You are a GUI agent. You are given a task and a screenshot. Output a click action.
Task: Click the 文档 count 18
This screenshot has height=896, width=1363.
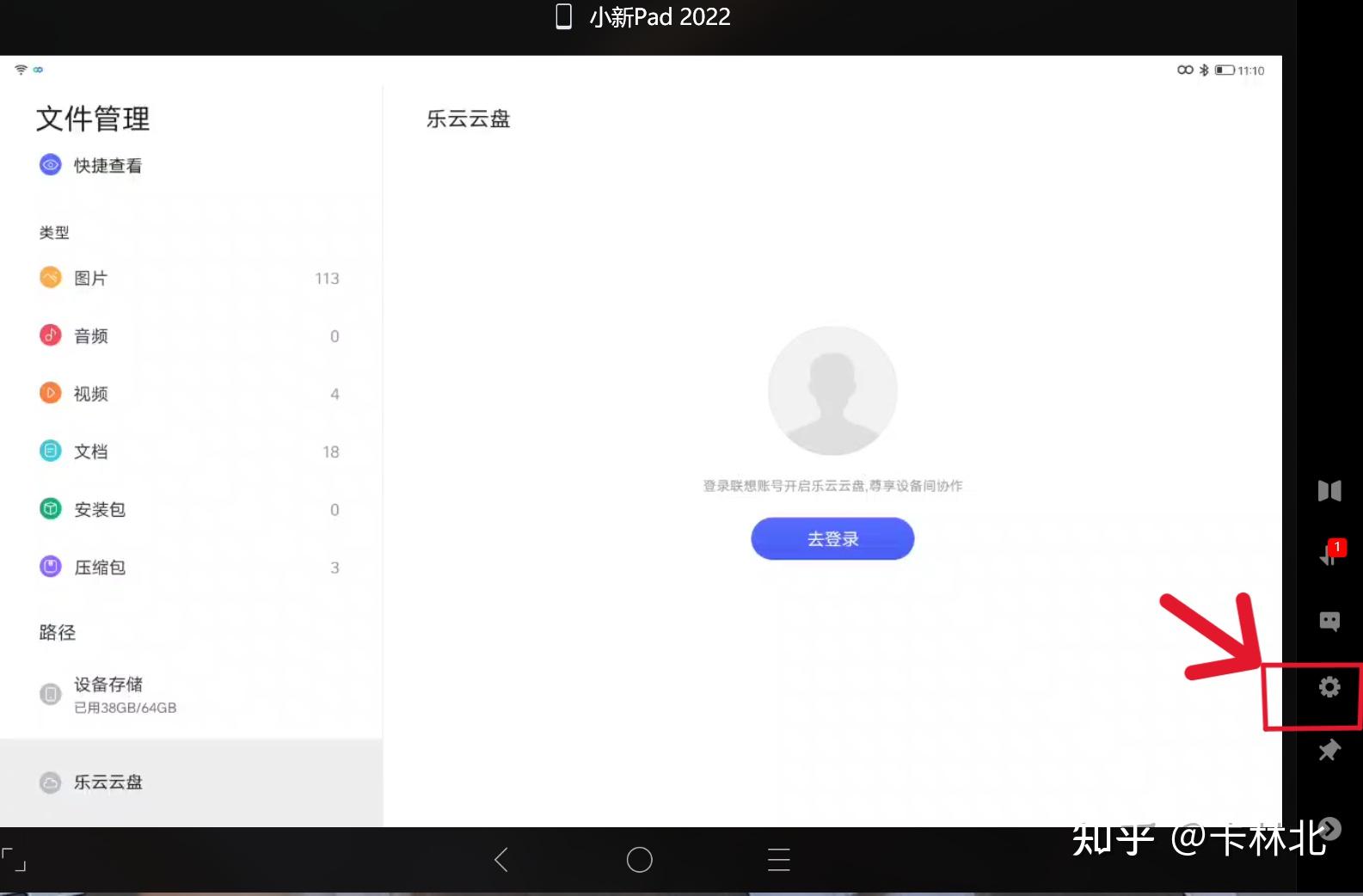[x=331, y=452]
